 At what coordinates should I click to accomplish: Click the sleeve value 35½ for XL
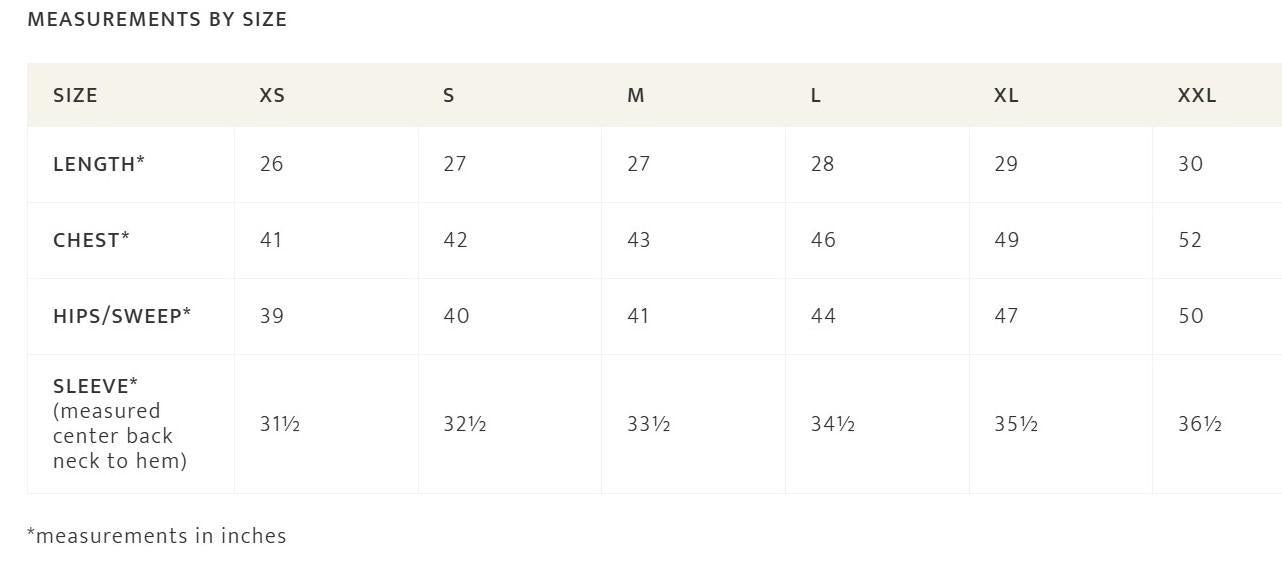tap(1016, 424)
